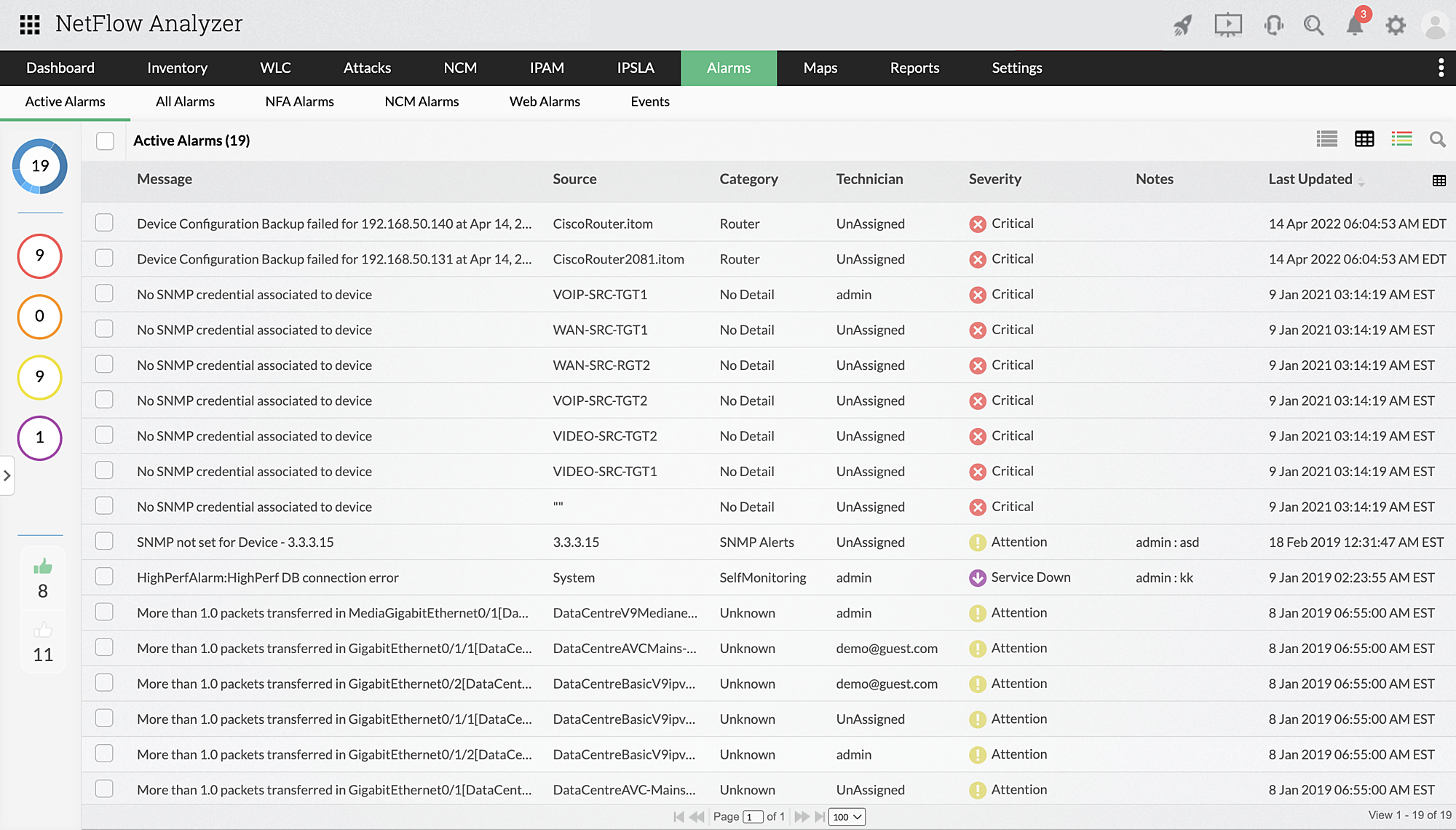1456x830 pixels.
Task: Open the notifications bell icon
Action: (x=1354, y=25)
